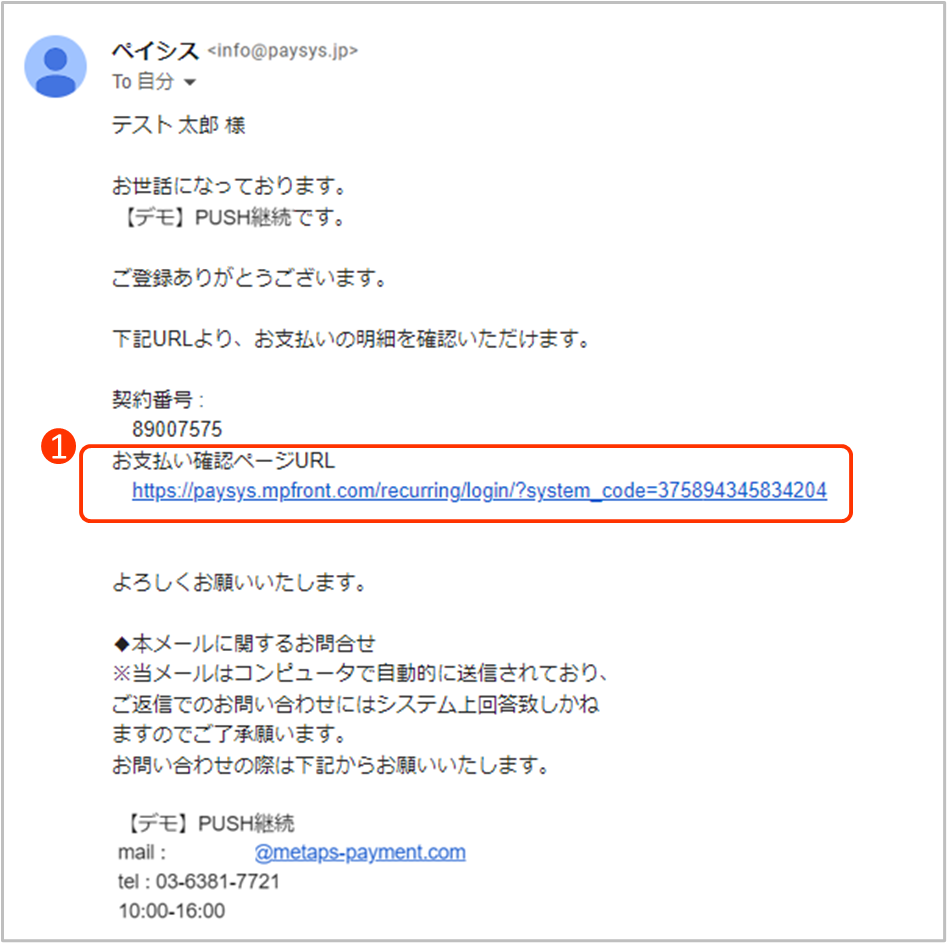Click the 下記URLより sentence about payment details

coord(352,339)
